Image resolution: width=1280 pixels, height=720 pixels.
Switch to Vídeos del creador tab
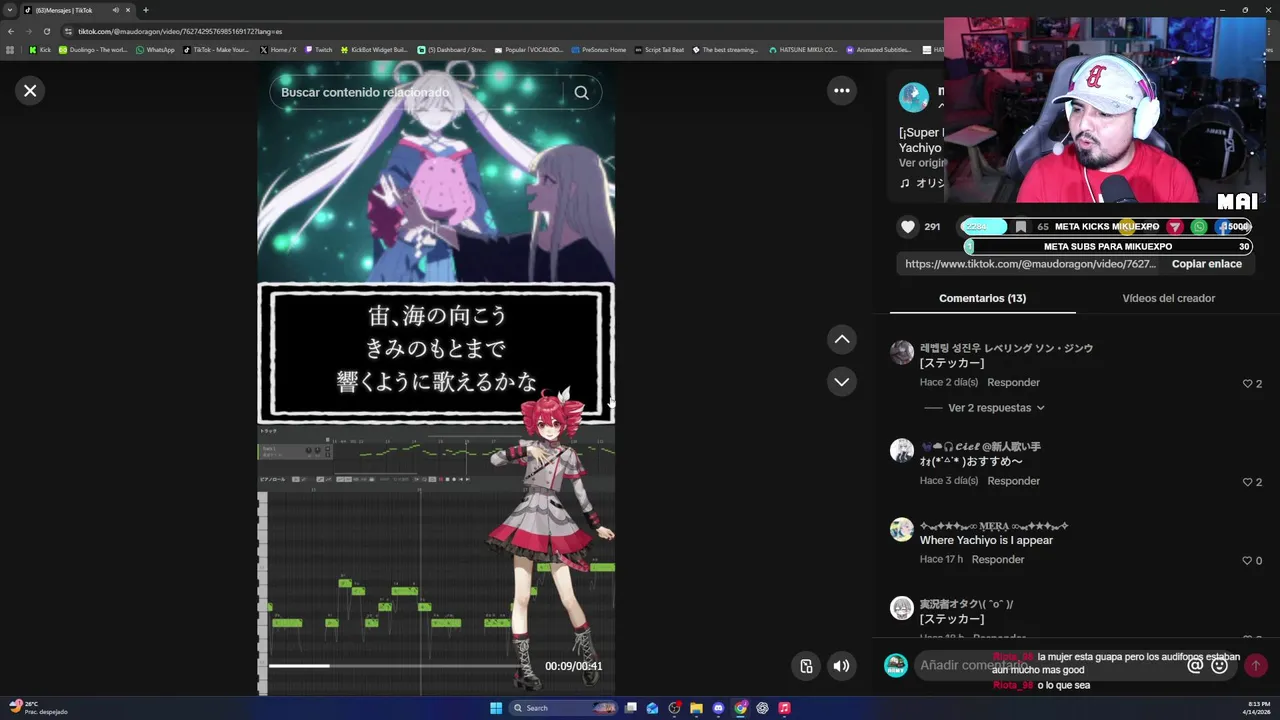1168,298
